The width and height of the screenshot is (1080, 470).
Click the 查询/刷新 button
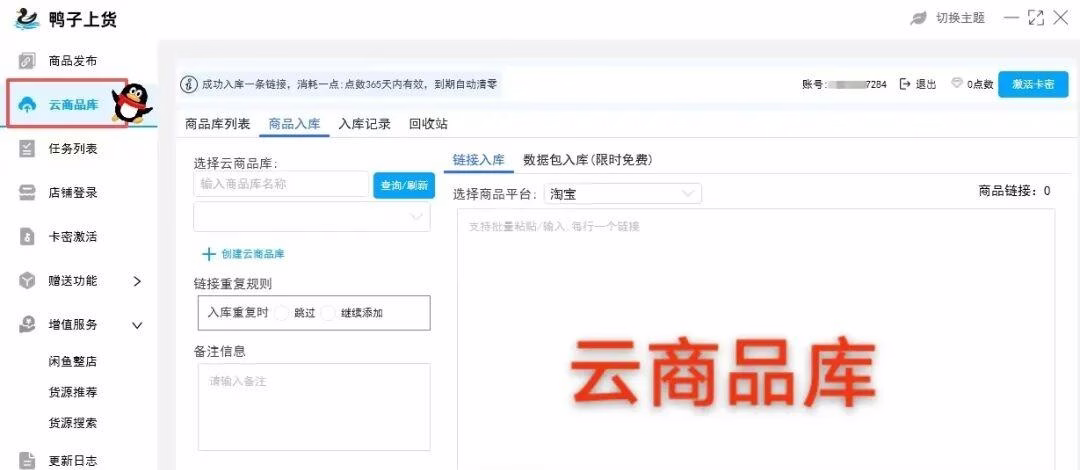point(404,185)
